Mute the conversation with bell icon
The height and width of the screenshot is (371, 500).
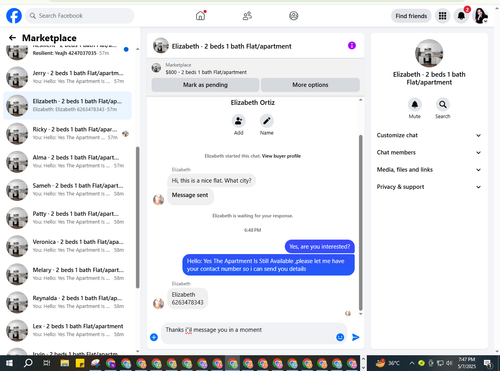[415, 104]
